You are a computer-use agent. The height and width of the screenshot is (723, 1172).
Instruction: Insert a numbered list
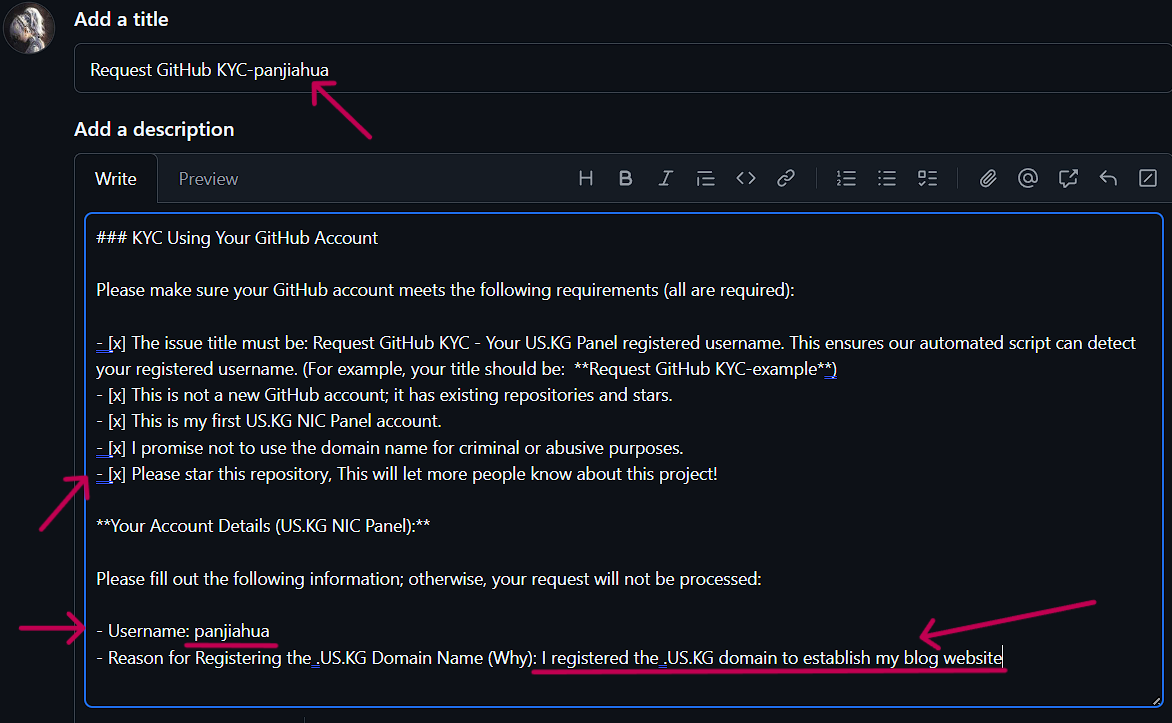846,179
